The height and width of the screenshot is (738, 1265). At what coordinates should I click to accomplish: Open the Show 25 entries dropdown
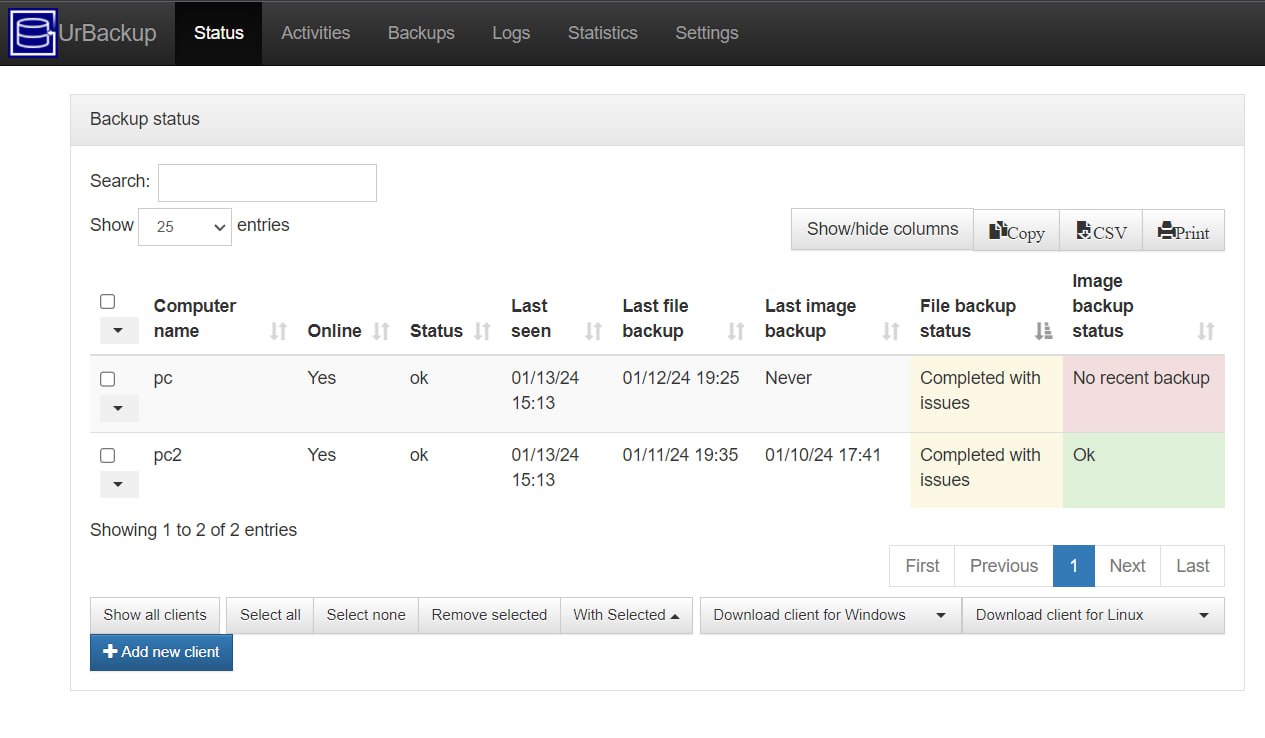tap(185, 227)
